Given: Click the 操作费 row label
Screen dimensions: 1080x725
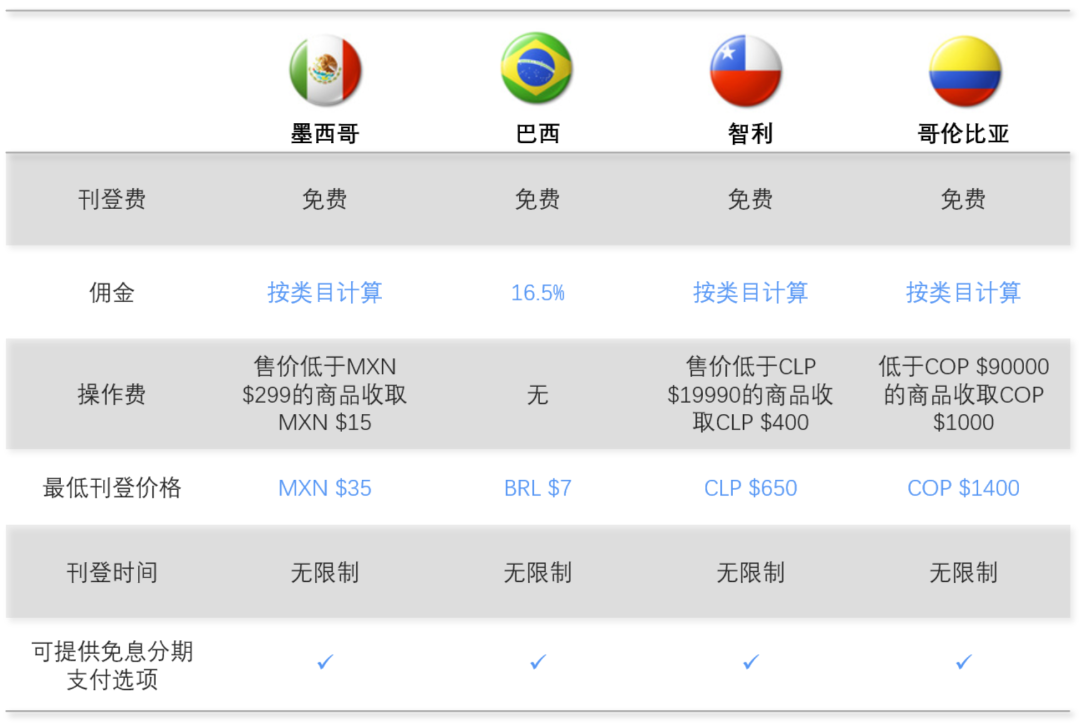Looking at the screenshot, I should [x=112, y=395].
